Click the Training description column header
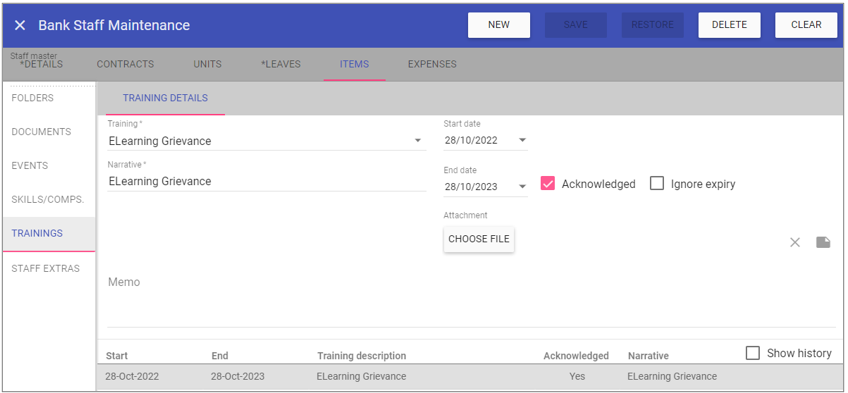This screenshot has height=393, width=848. click(361, 356)
